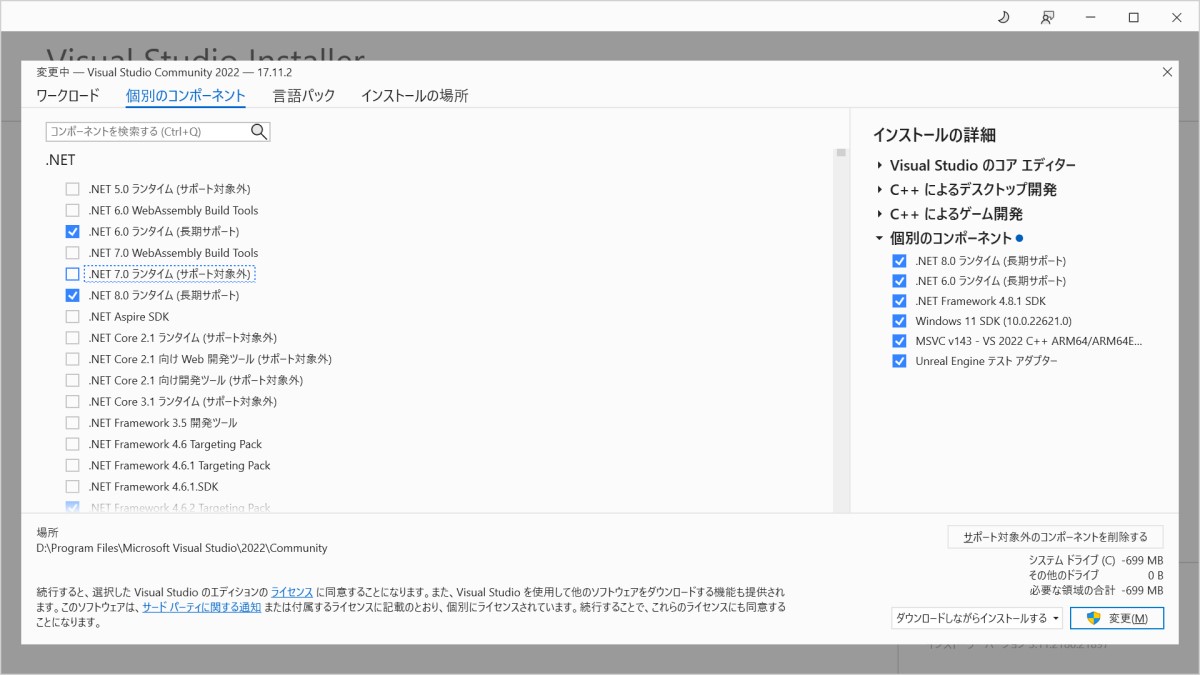Screen dimensions: 1200x675
Task: Open the ライセンス link
Action: [x=292, y=592]
